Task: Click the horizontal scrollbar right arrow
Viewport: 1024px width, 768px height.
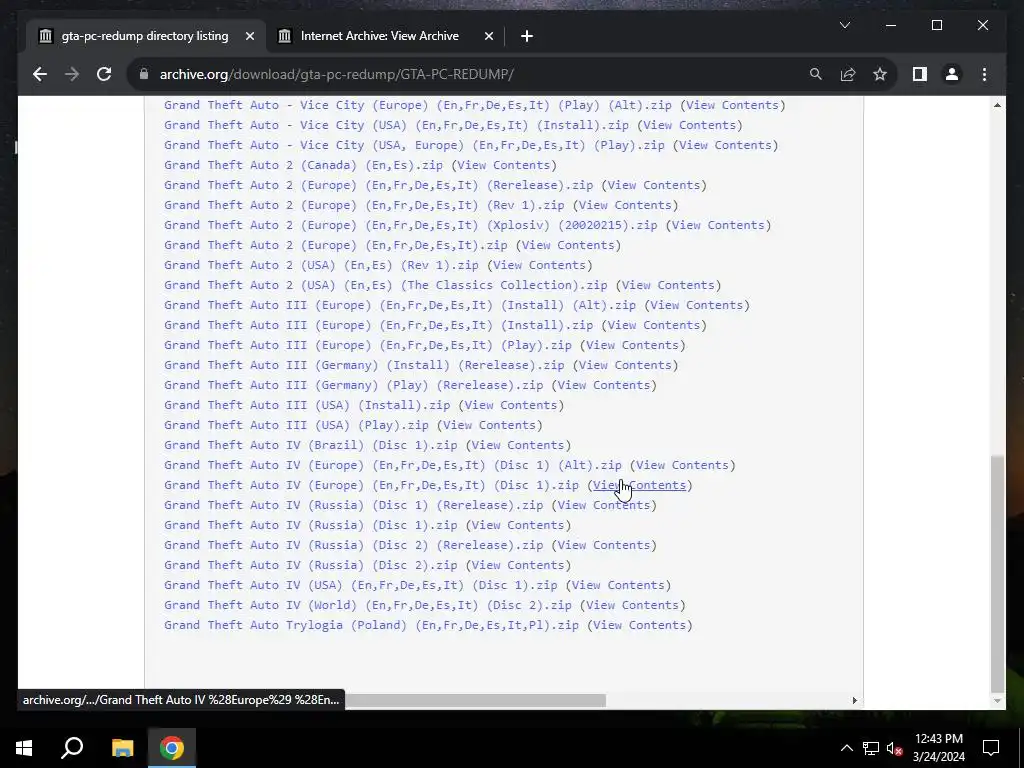Action: pos(854,700)
